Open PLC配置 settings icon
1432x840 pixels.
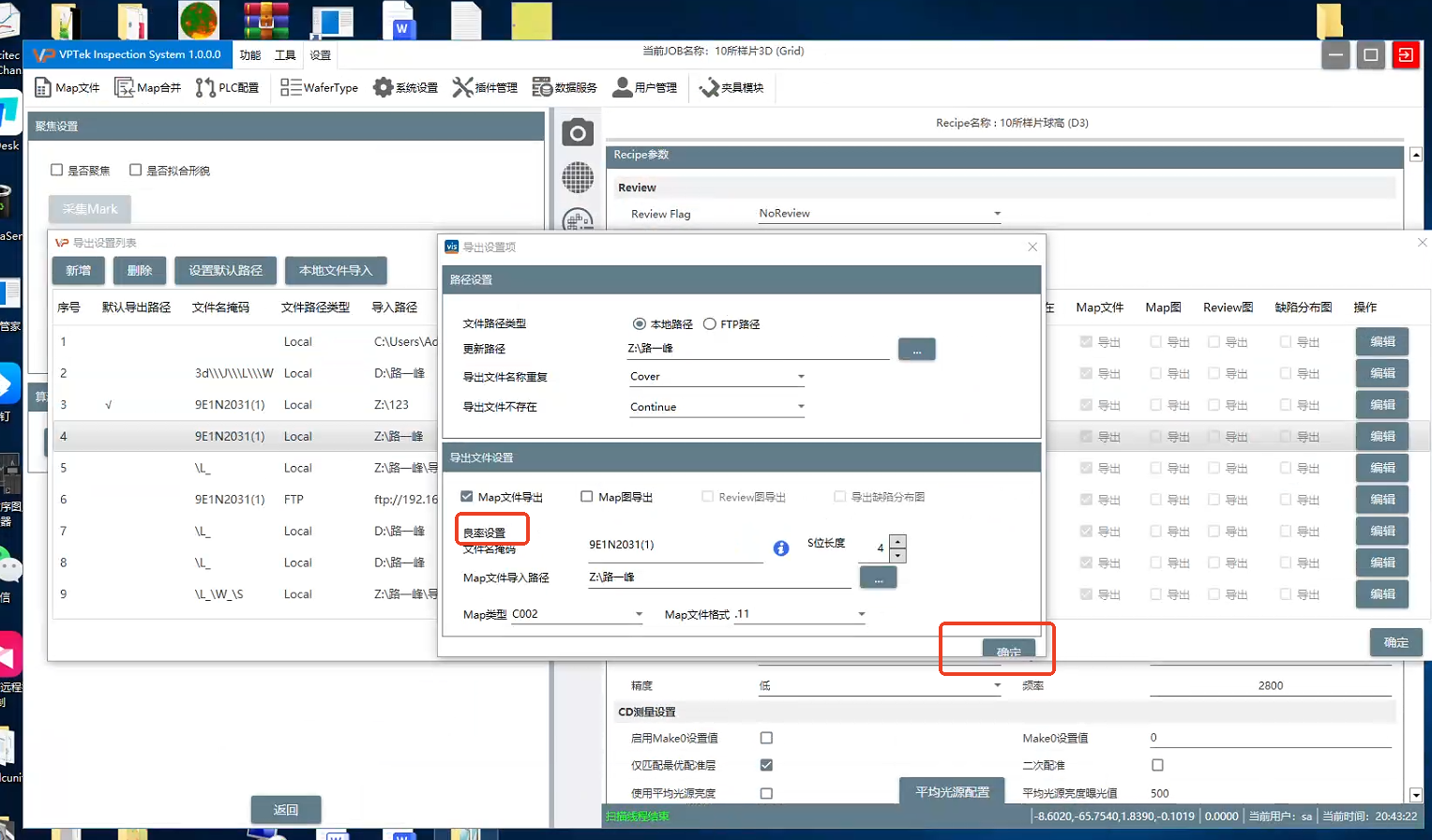click(x=205, y=88)
